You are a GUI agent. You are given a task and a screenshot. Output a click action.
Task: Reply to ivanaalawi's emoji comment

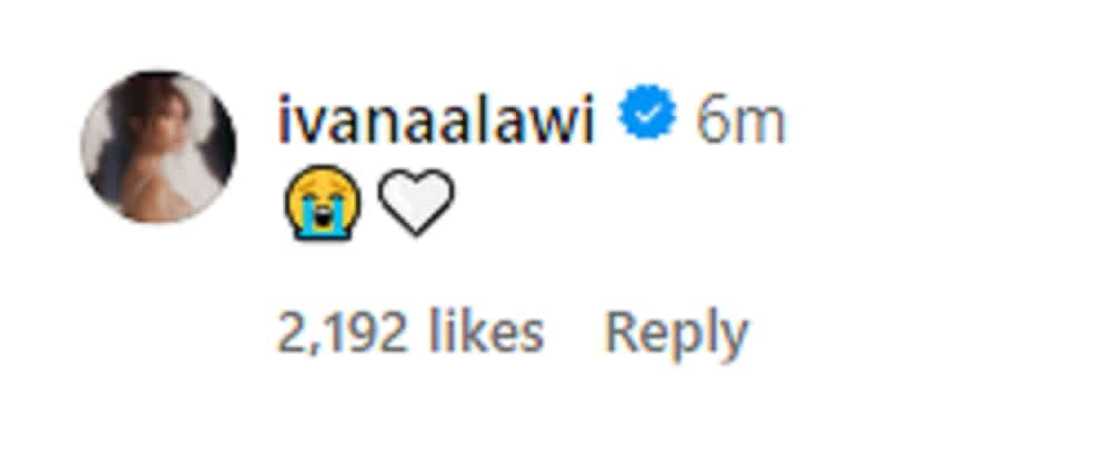pos(677,333)
